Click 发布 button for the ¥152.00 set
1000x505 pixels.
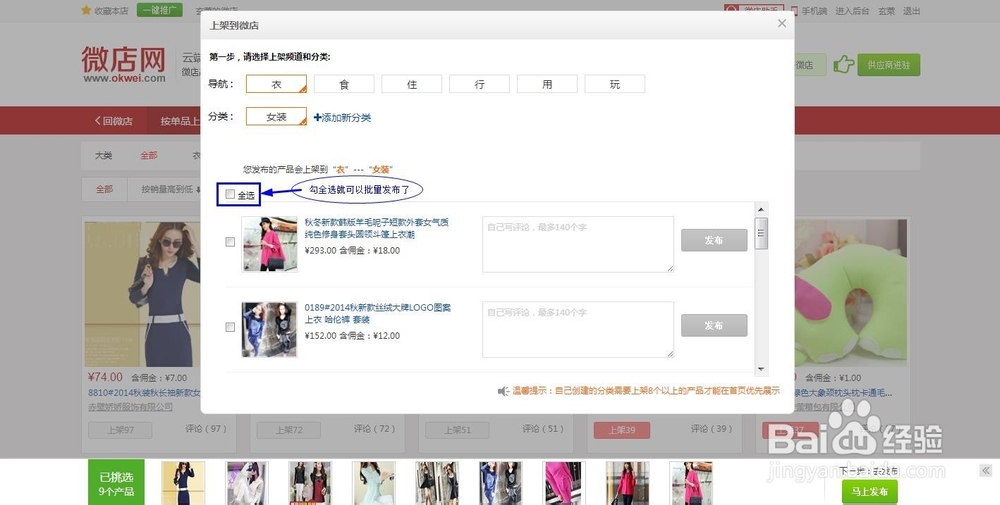[x=714, y=325]
